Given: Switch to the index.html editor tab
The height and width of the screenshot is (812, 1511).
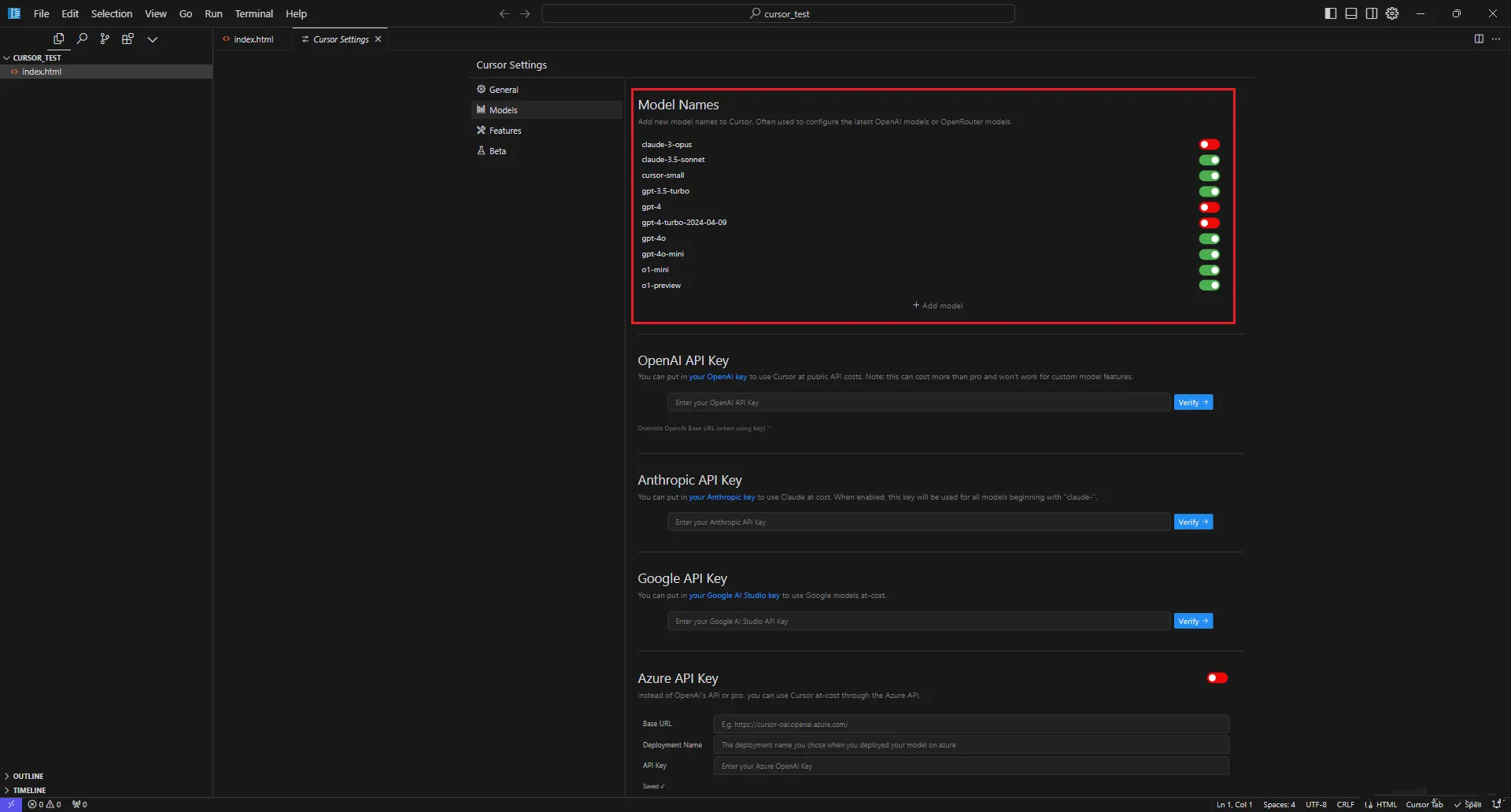Looking at the screenshot, I should [x=253, y=39].
